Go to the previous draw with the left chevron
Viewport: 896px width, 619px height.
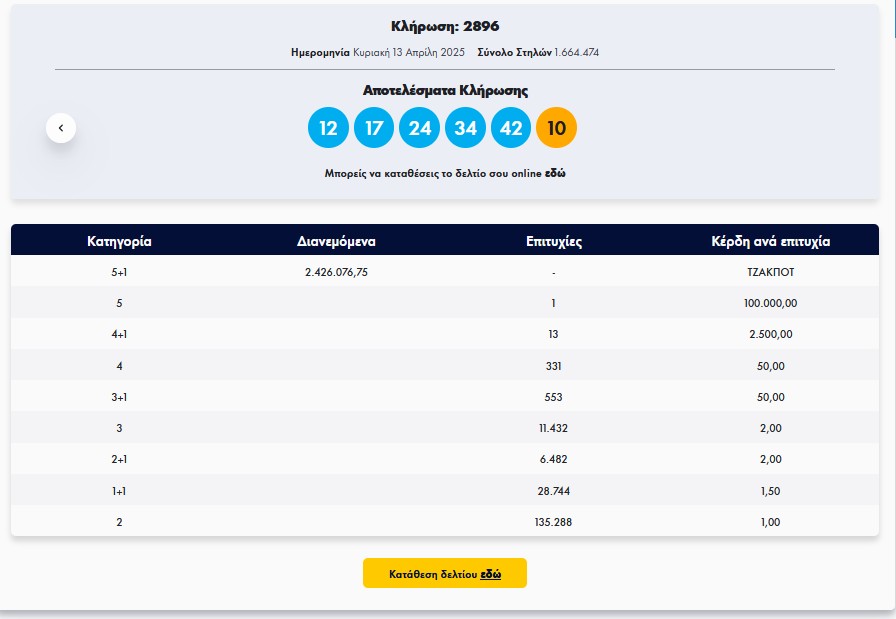click(61, 128)
